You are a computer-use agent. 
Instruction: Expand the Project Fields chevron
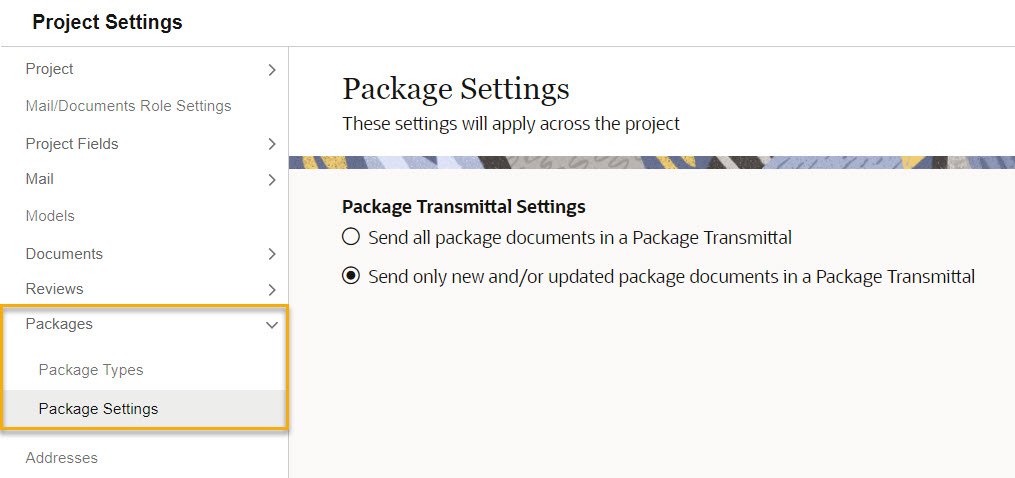272,144
